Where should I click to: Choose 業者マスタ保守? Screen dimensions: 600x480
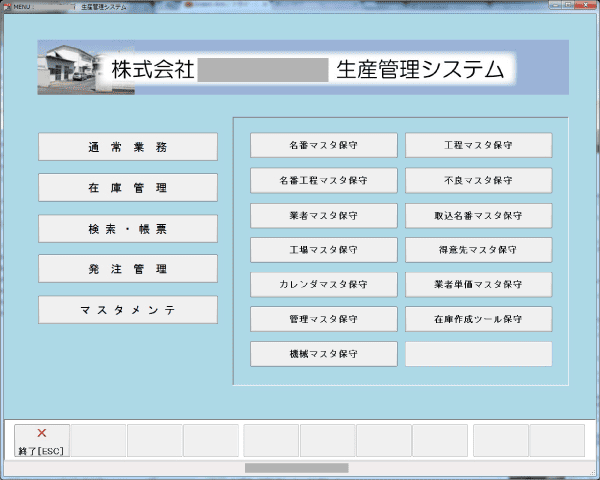click(323, 215)
